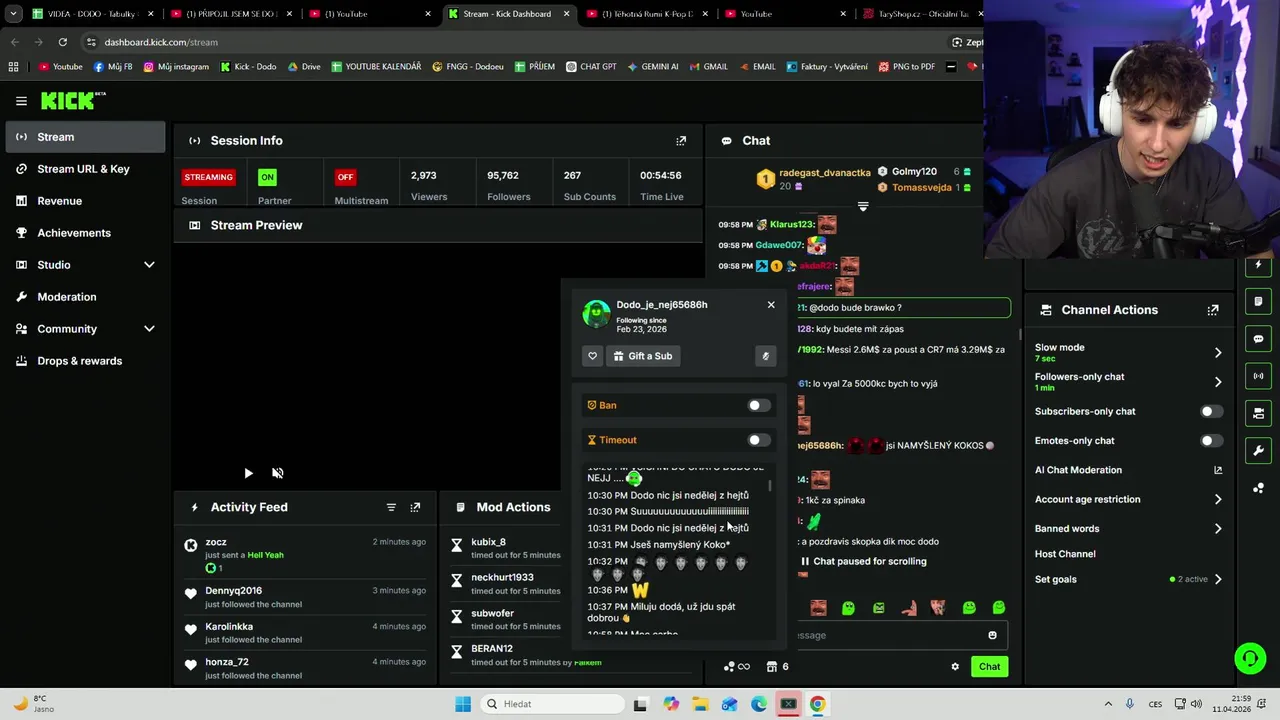Viewport: 1280px width, 720px height.
Task: Click the taskbar Hledat search box
Action: click(x=550, y=704)
